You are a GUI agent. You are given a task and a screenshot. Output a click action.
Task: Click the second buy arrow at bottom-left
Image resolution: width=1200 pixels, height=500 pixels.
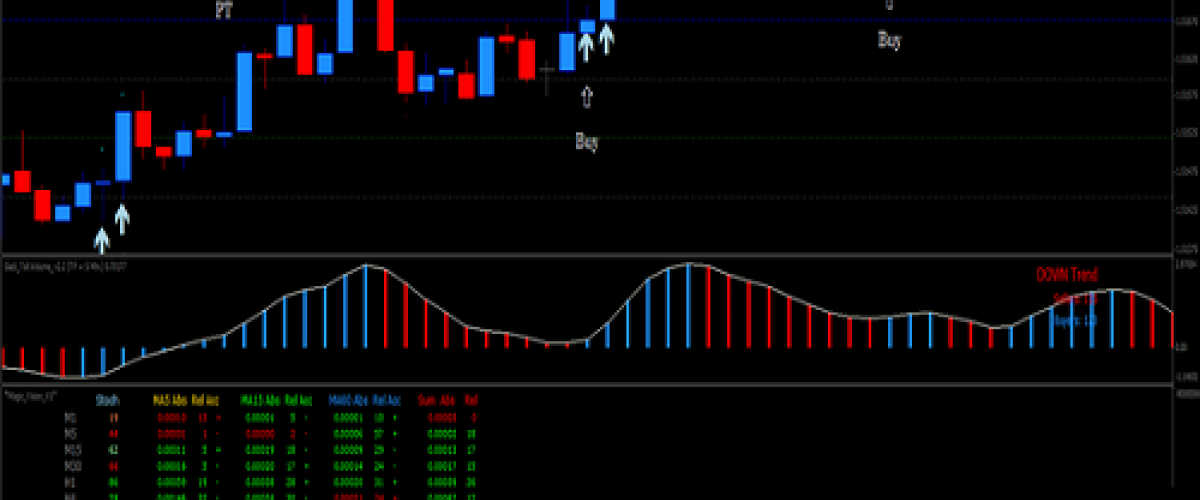tap(122, 218)
